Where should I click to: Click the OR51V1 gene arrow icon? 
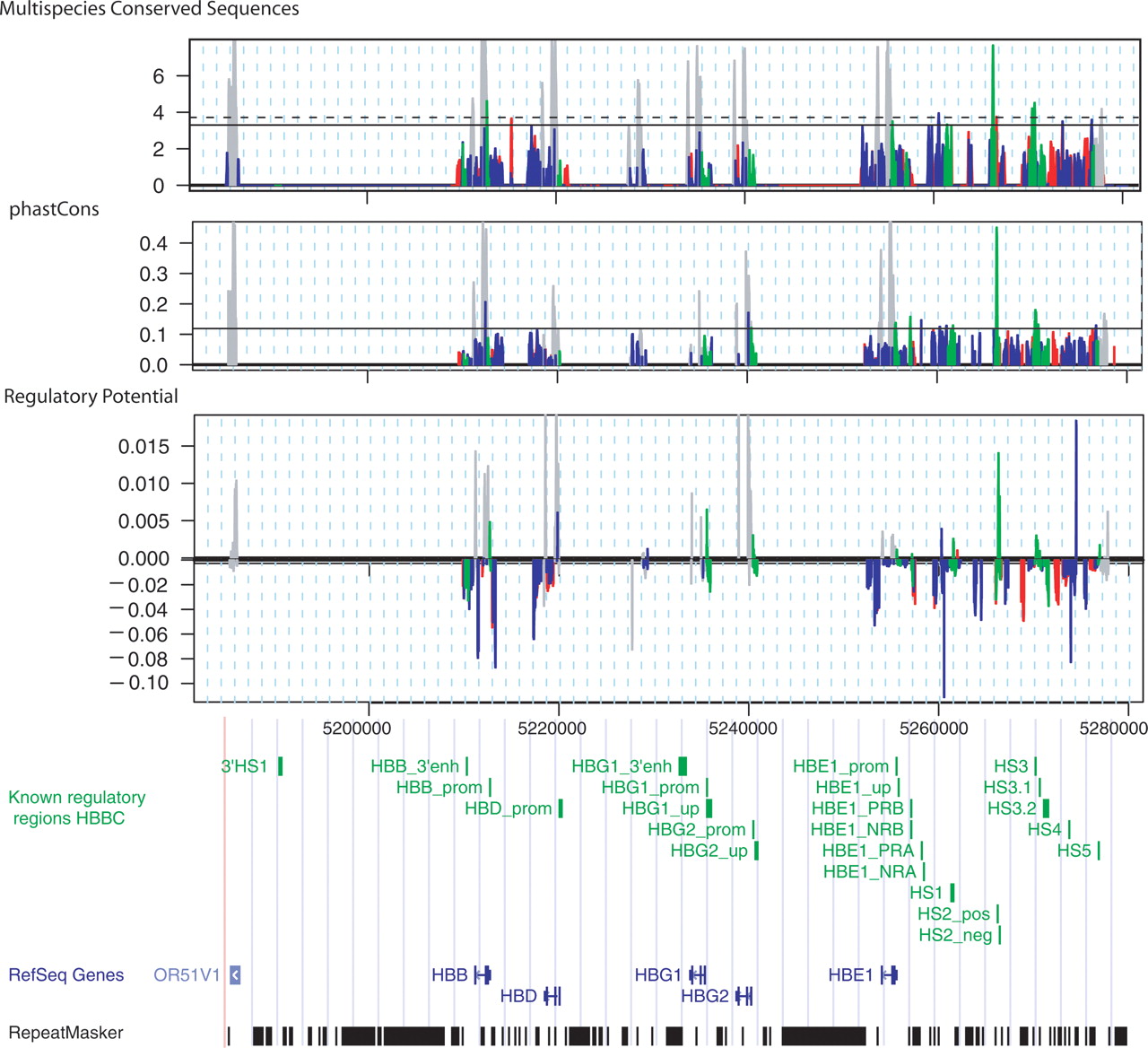click(235, 974)
